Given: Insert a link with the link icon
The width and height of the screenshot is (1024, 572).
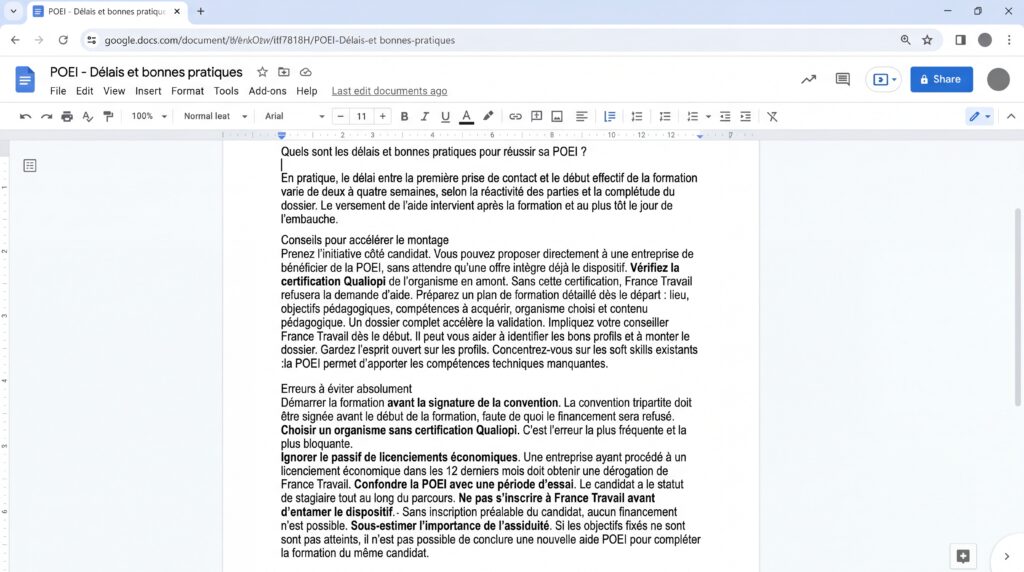Looking at the screenshot, I should [515, 116].
